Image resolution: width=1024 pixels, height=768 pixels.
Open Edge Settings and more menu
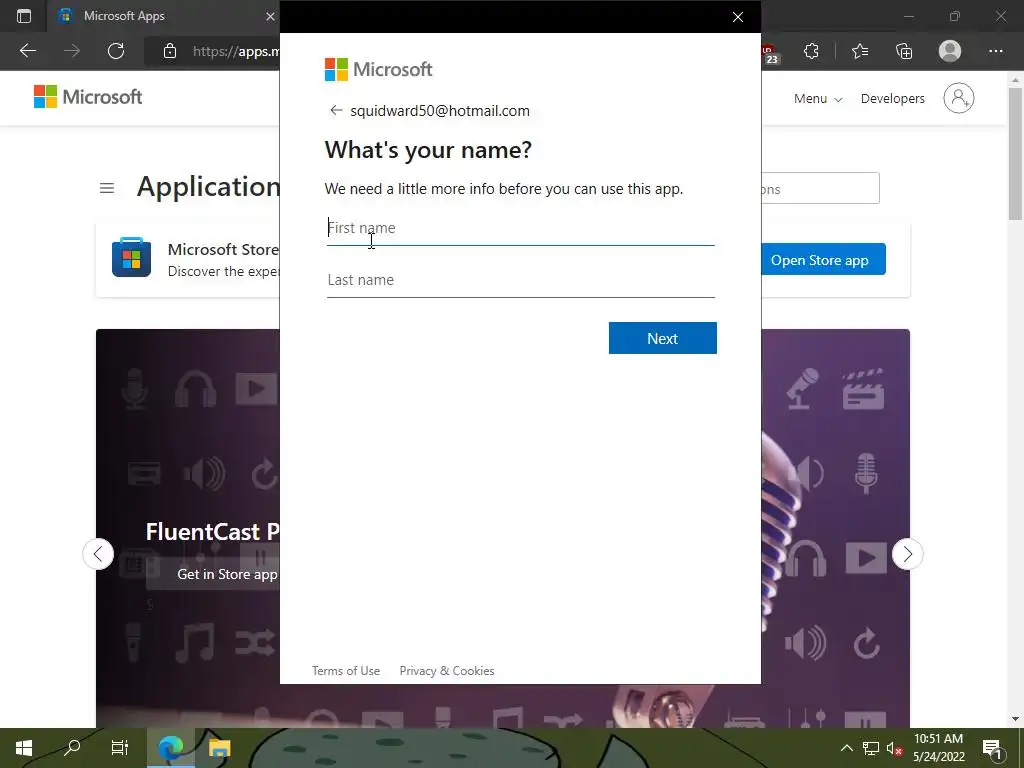pos(995,51)
